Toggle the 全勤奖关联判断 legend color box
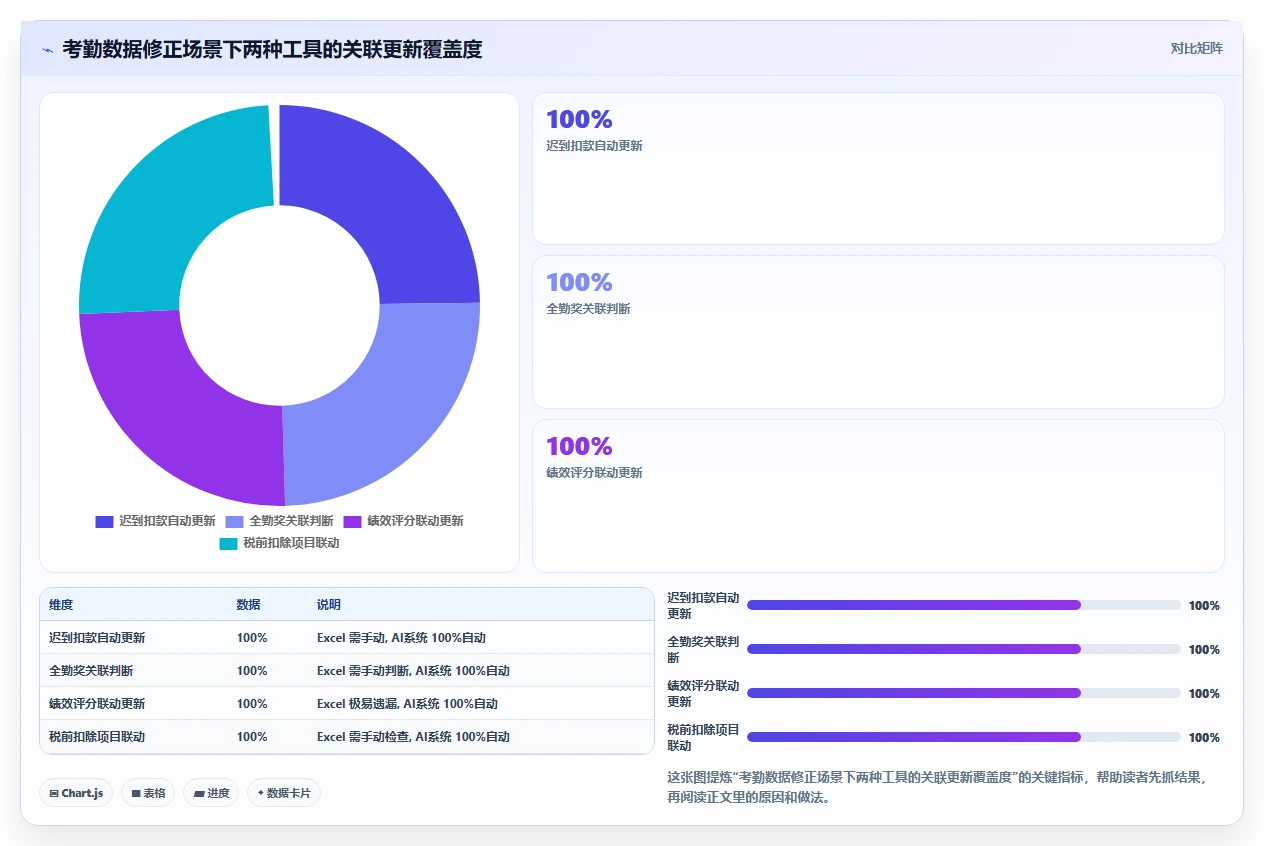This screenshot has height=846, width=1264. click(235, 521)
